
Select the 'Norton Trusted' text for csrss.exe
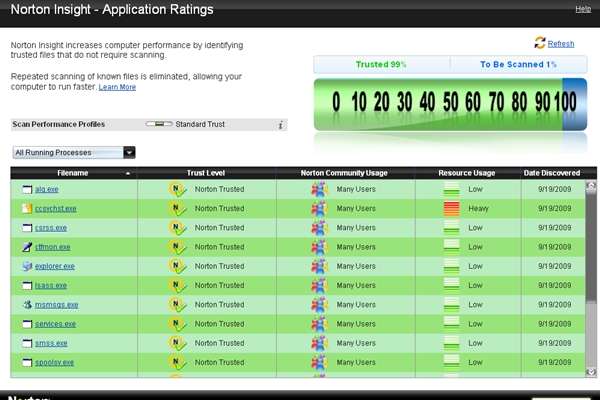(x=219, y=228)
